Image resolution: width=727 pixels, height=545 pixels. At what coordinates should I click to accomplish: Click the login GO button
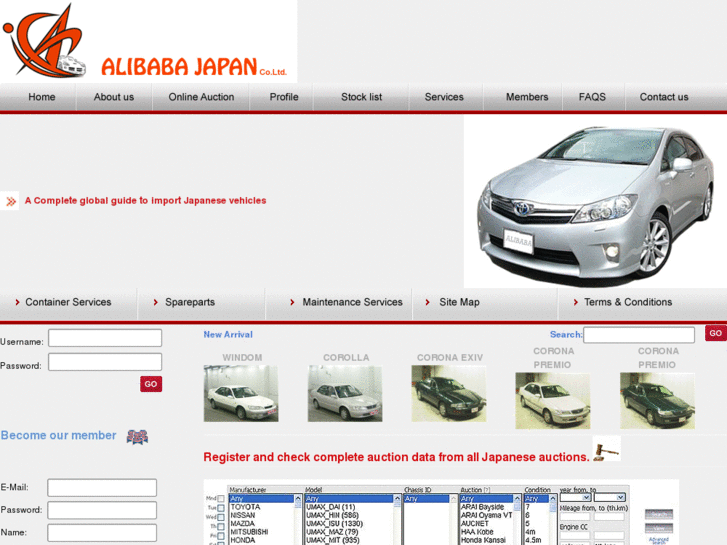coord(151,384)
